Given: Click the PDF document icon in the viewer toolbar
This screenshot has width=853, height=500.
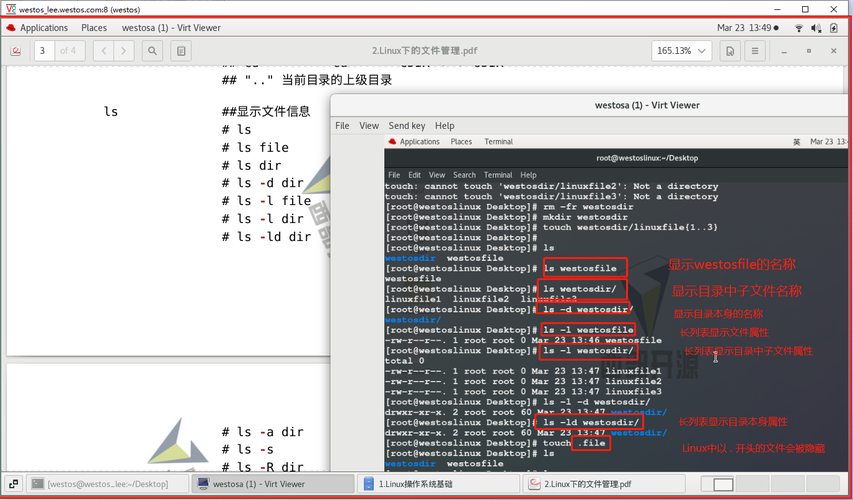Looking at the screenshot, I should [x=16, y=51].
